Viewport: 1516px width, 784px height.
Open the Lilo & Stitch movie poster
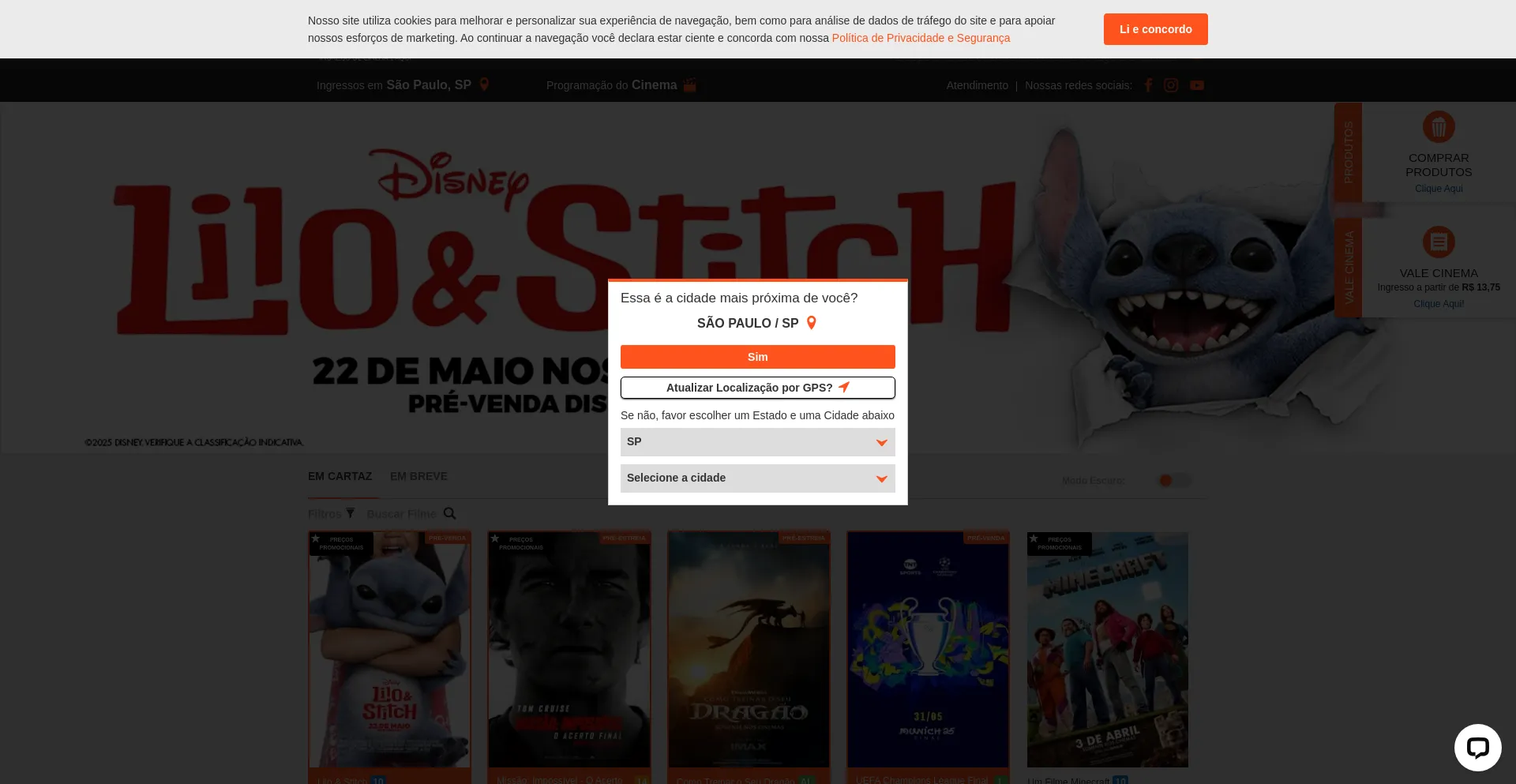point(389,649)
